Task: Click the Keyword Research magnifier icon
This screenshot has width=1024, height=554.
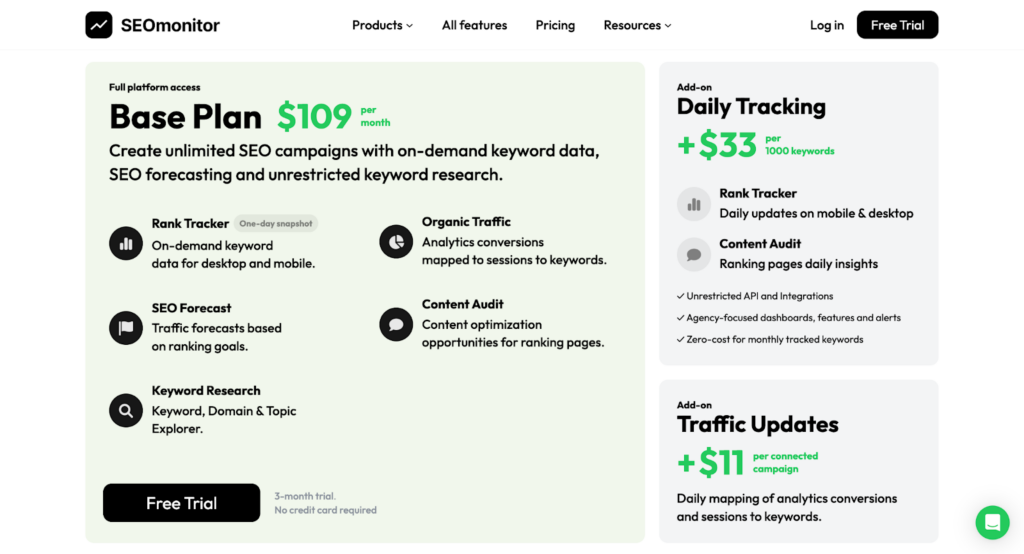Action: point(126,410)
